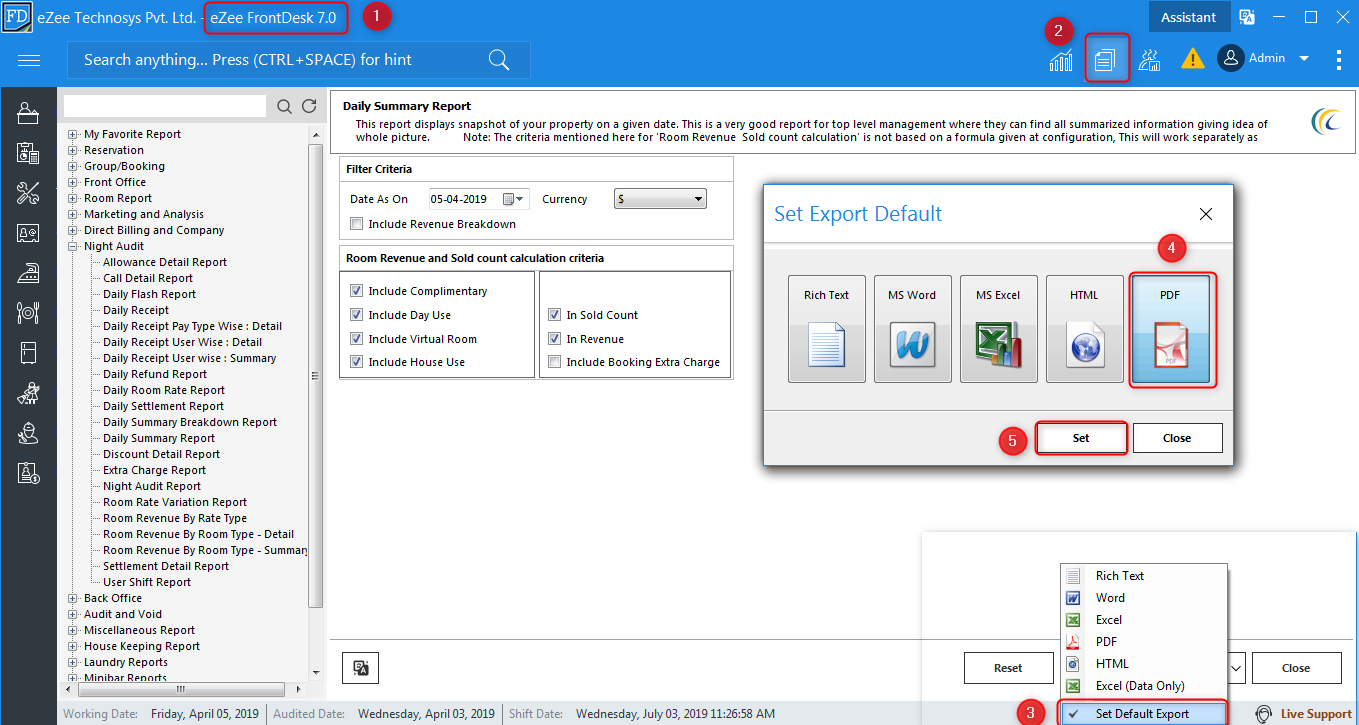1359x725 pixels.
Task: Open the vertical three-dots options menu
Action: click(x=1339, y=60)
